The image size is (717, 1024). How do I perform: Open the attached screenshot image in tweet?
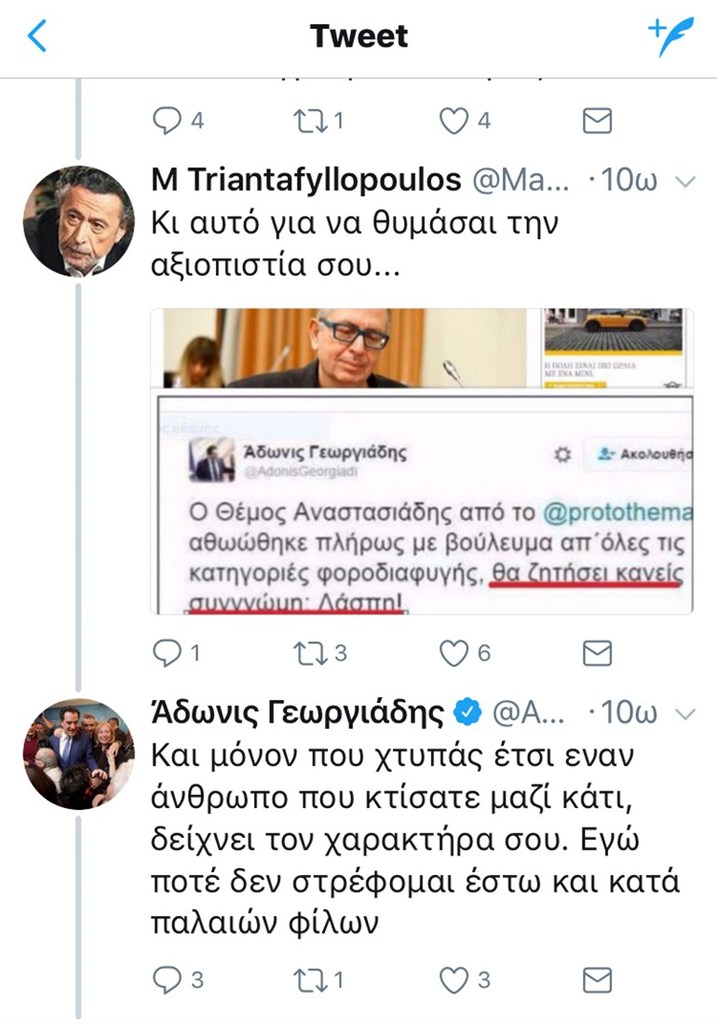422,460
